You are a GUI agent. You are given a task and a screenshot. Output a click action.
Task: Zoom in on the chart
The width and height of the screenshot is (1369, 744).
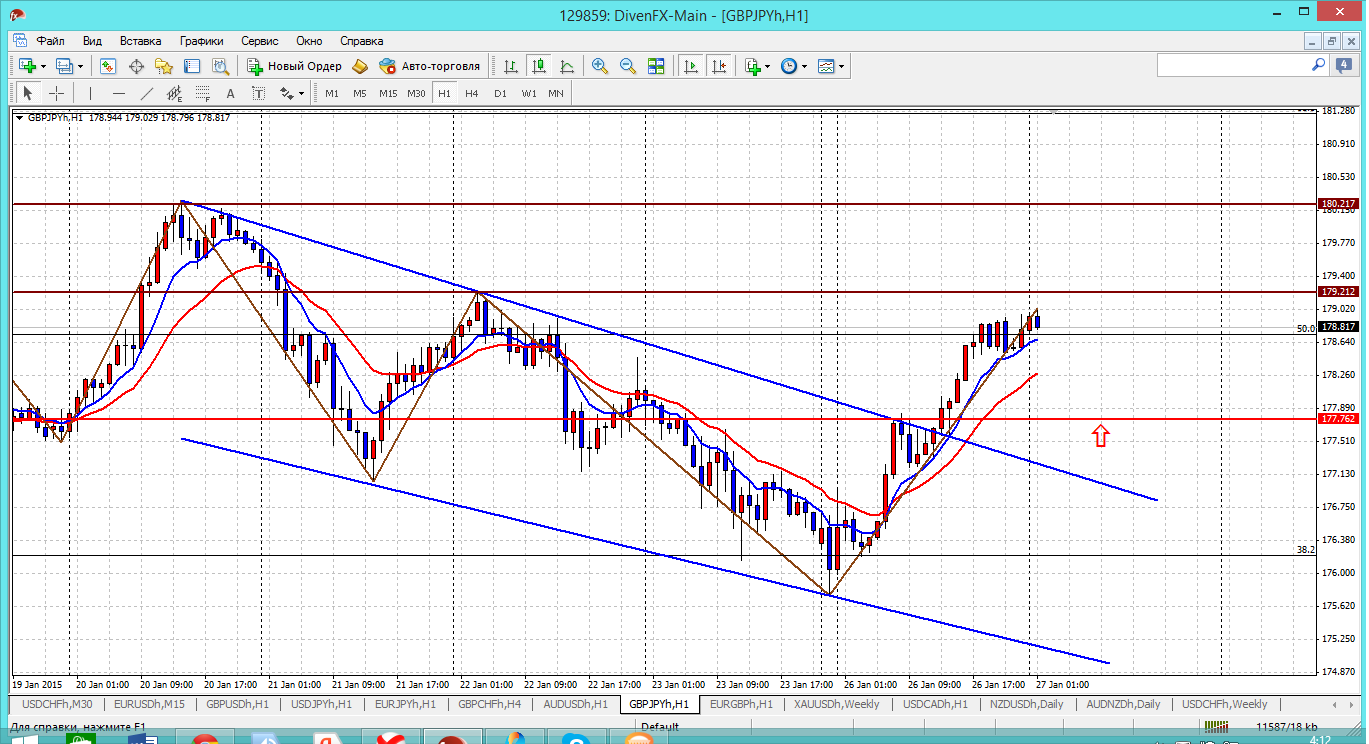[600, 66]
